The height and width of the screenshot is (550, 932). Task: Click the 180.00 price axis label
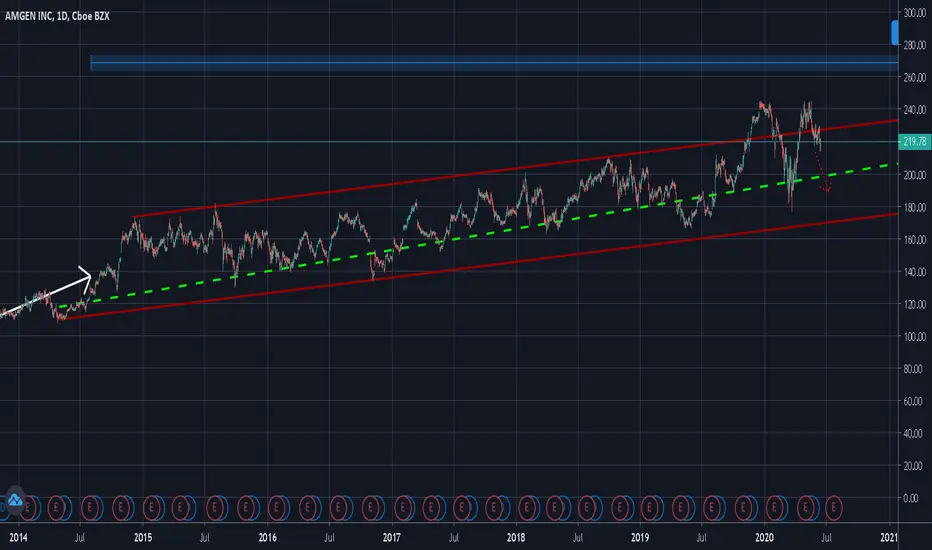point(915,208)
